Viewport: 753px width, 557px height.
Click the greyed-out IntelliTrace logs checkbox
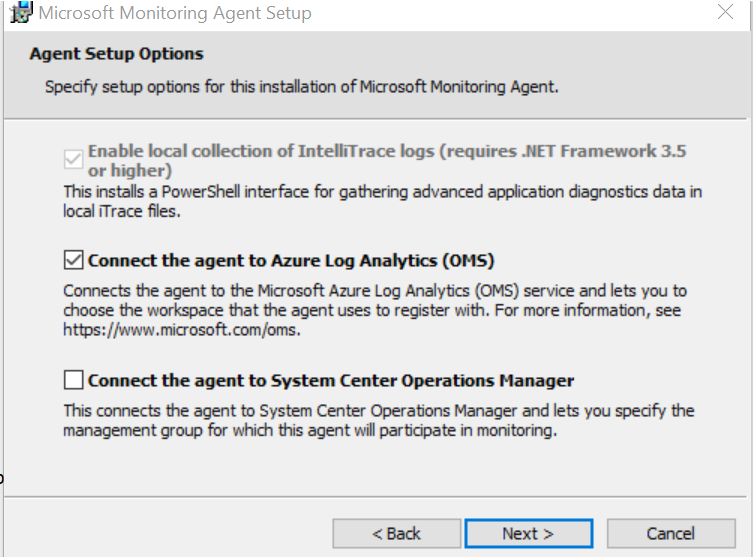click(x=73, y=159)
